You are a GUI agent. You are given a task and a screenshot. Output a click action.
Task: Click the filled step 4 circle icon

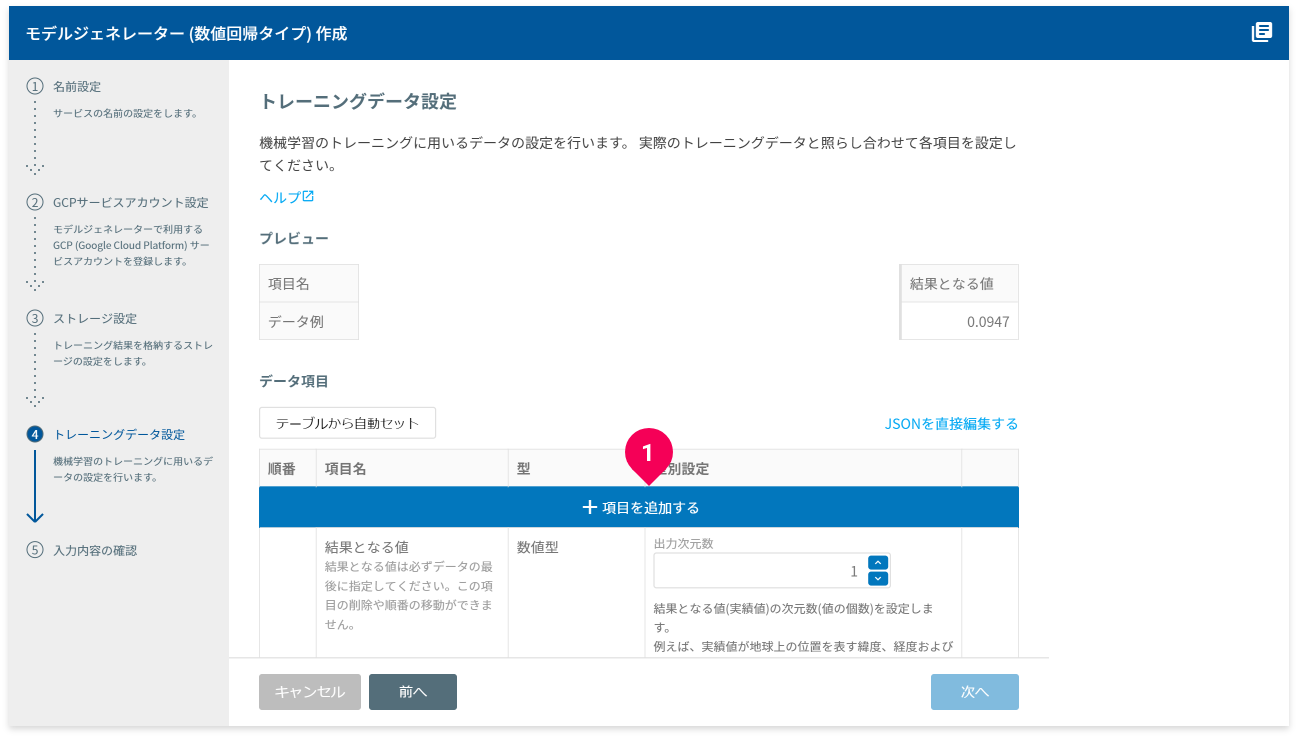(35, 435)
